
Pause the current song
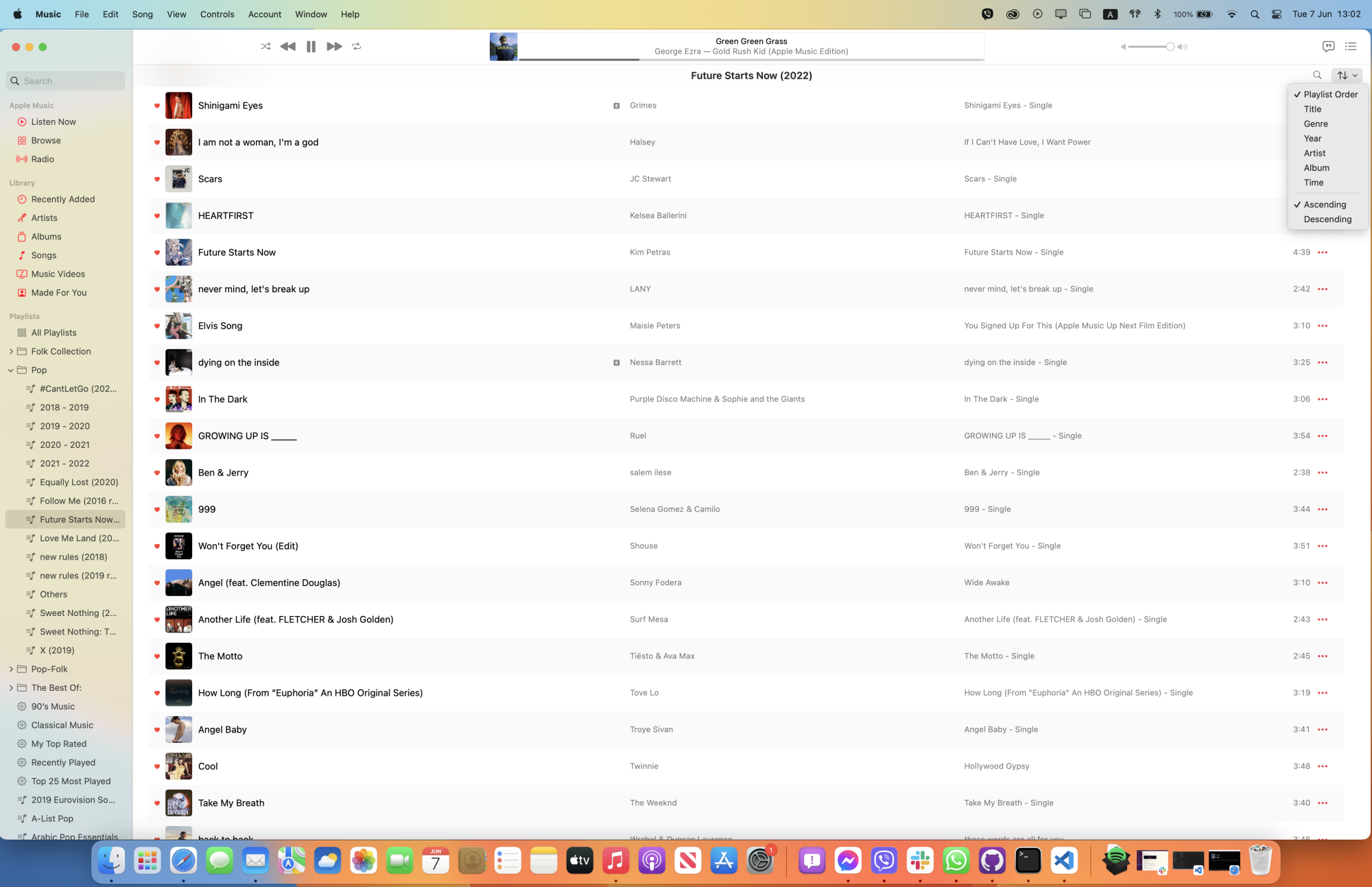pos(311,47)
